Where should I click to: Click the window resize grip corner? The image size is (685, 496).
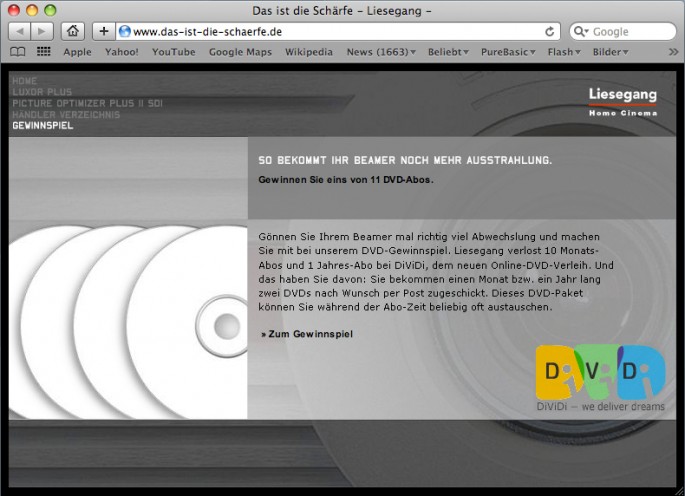(x=679, y=490)
